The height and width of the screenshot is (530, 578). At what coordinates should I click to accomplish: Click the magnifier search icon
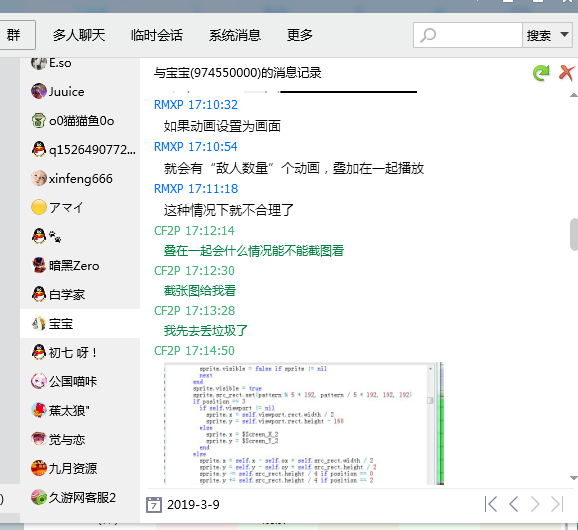pos(428,35)
